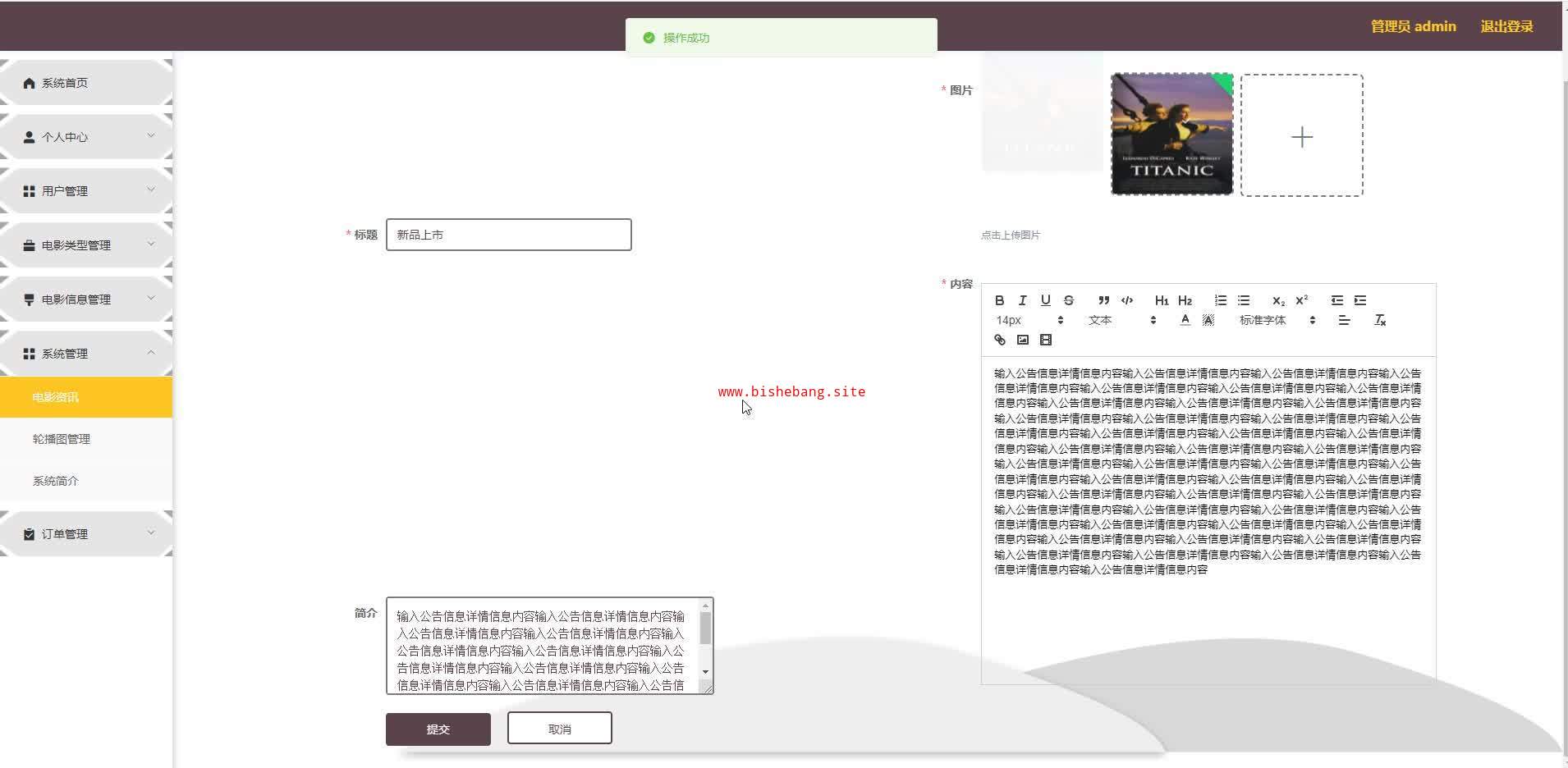This screenshot has height=768, width=1568.
Task: Select the 电影资讯 submenu item
Action: click(86, 397)
